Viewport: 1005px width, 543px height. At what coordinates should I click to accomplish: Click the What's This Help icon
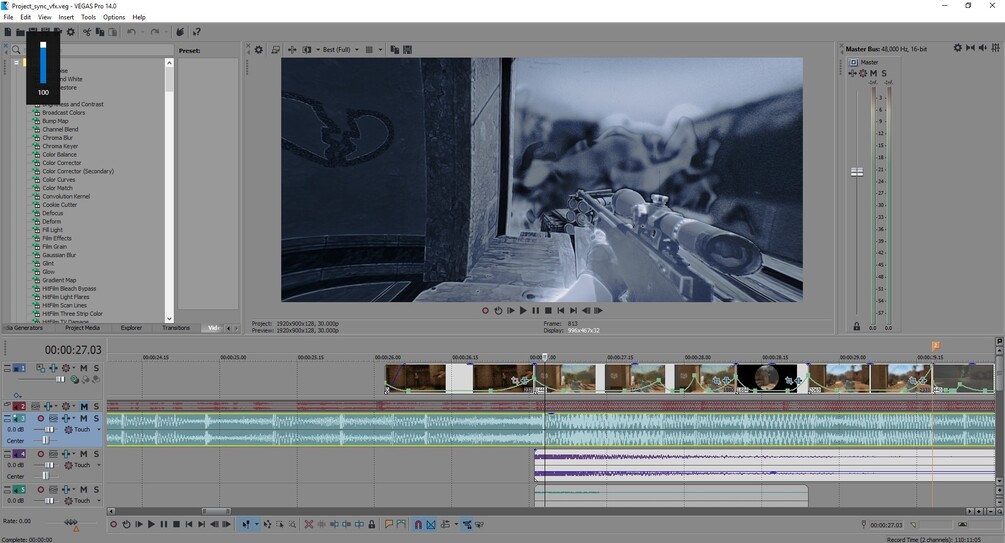pyautogui.click(x=197, y=31)
